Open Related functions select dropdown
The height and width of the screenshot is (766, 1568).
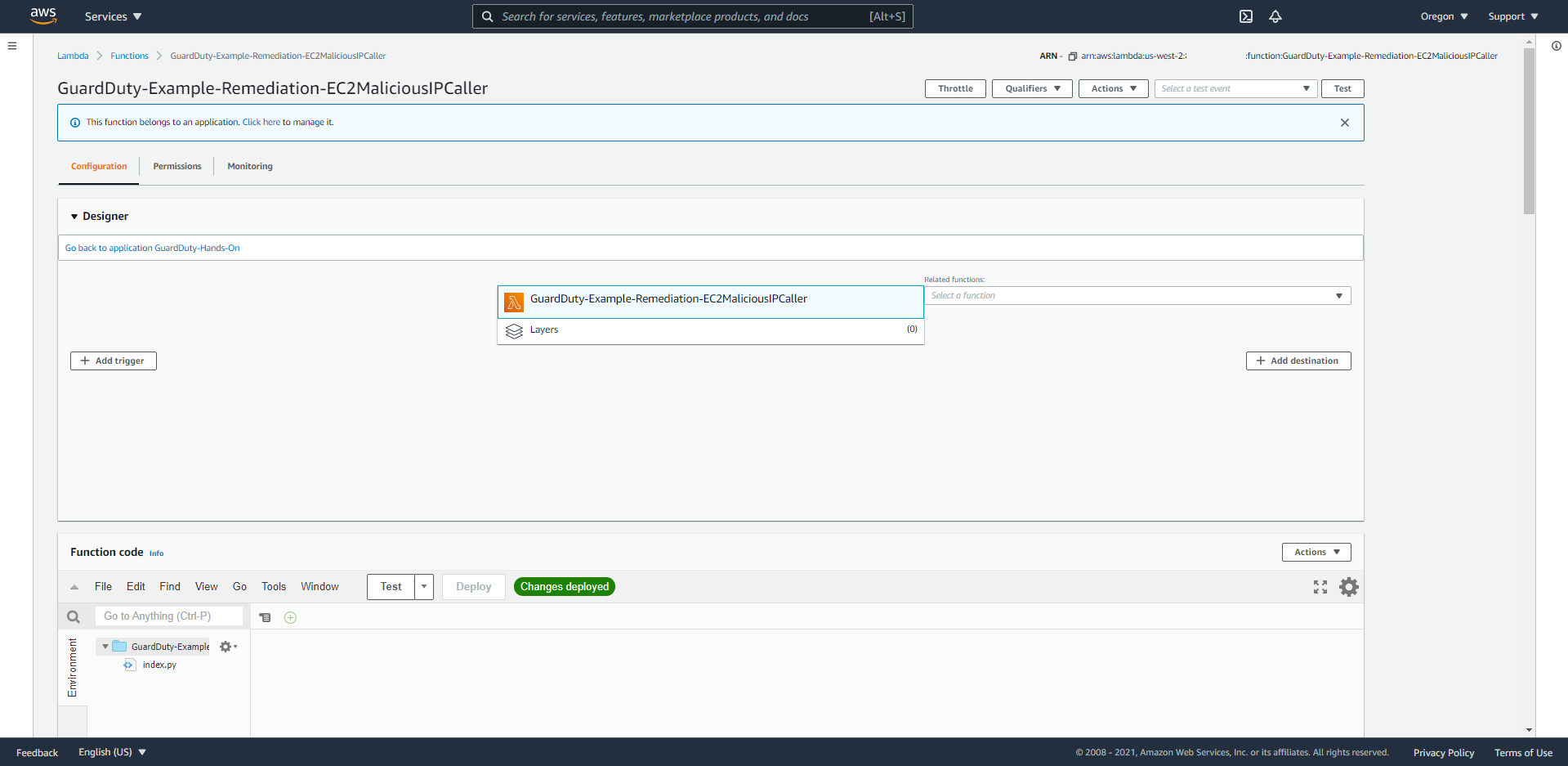pyautogui.click(x=1137, y=296)
